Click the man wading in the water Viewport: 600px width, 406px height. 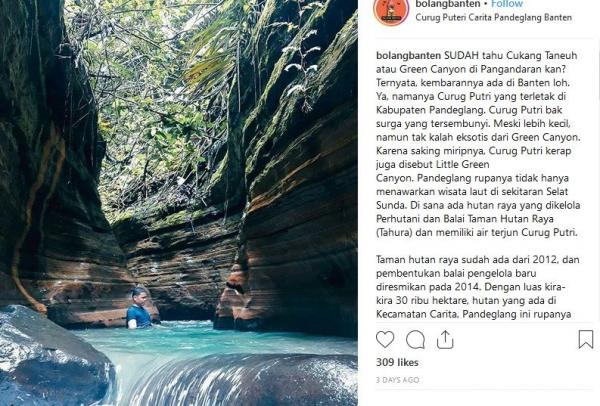pyautogui.click(x=140, y=308)
